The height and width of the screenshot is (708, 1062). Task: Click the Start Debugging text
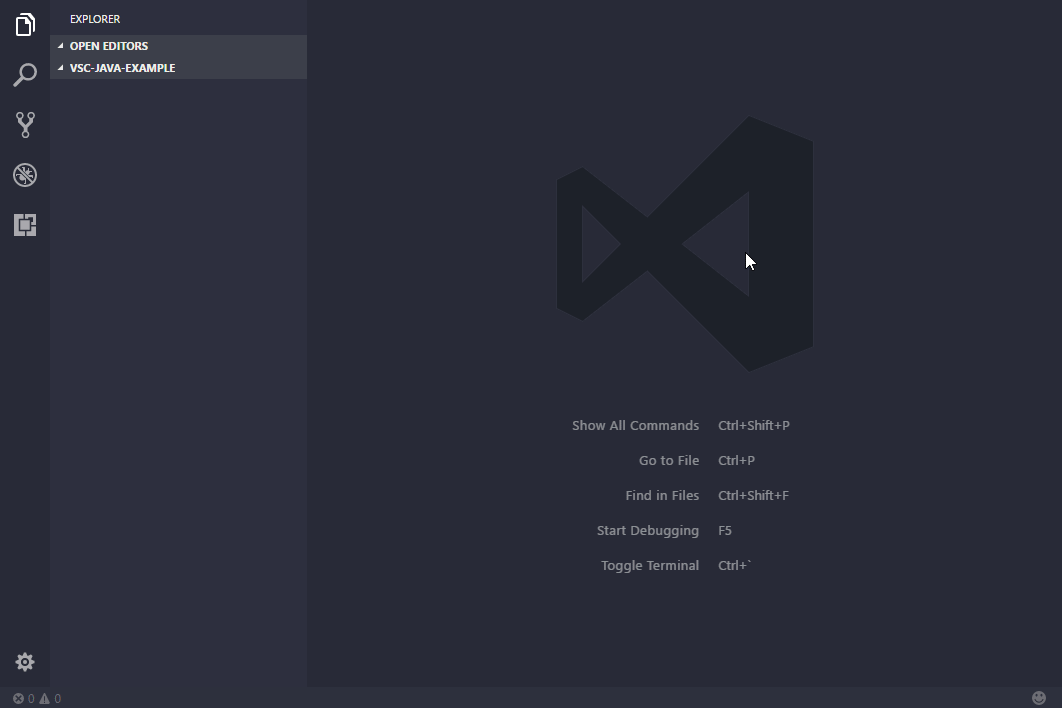647,530
